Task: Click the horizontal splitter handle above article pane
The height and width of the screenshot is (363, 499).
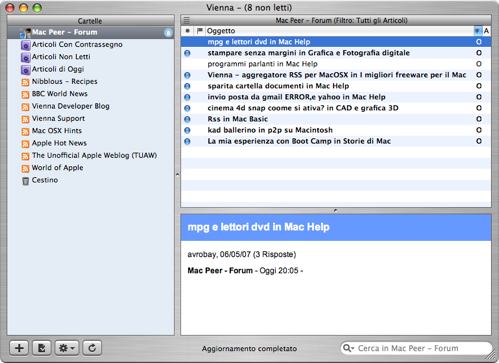Action: coord(336,211)
